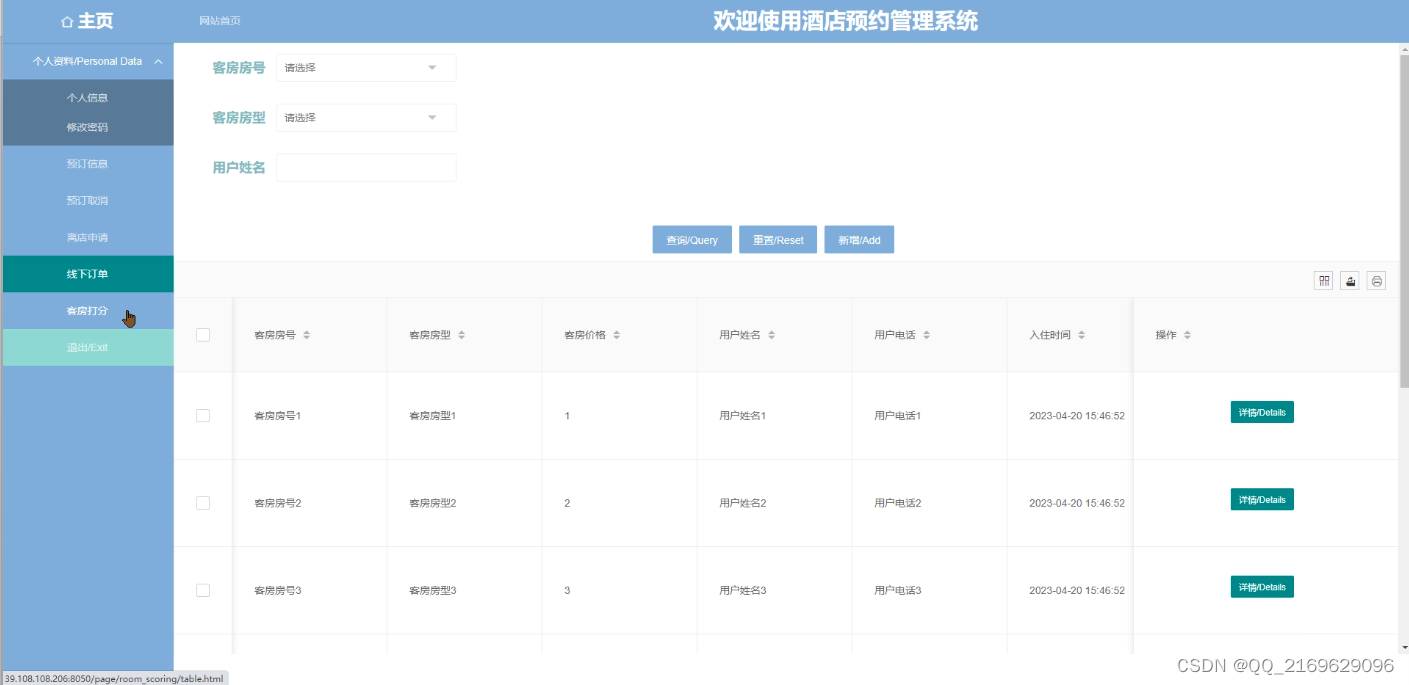Click the 主页 title link
The width and height of the screenshot is (1409, 685).
coord(95,21)
